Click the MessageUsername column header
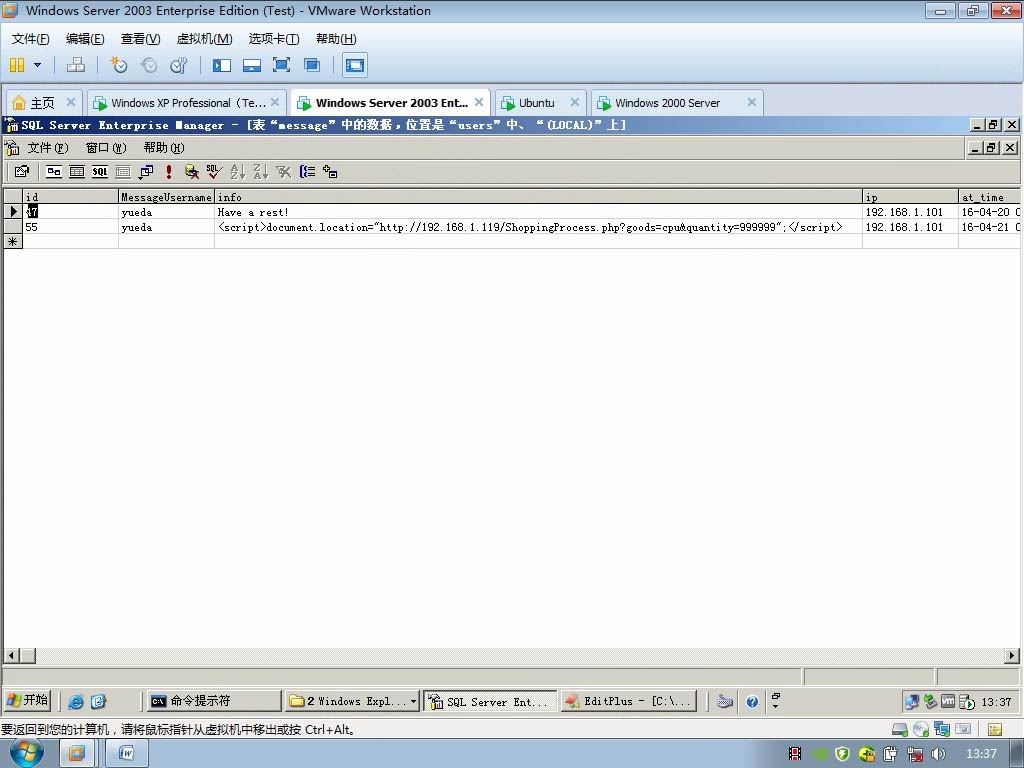1024x768 pixels. [166, 197]
